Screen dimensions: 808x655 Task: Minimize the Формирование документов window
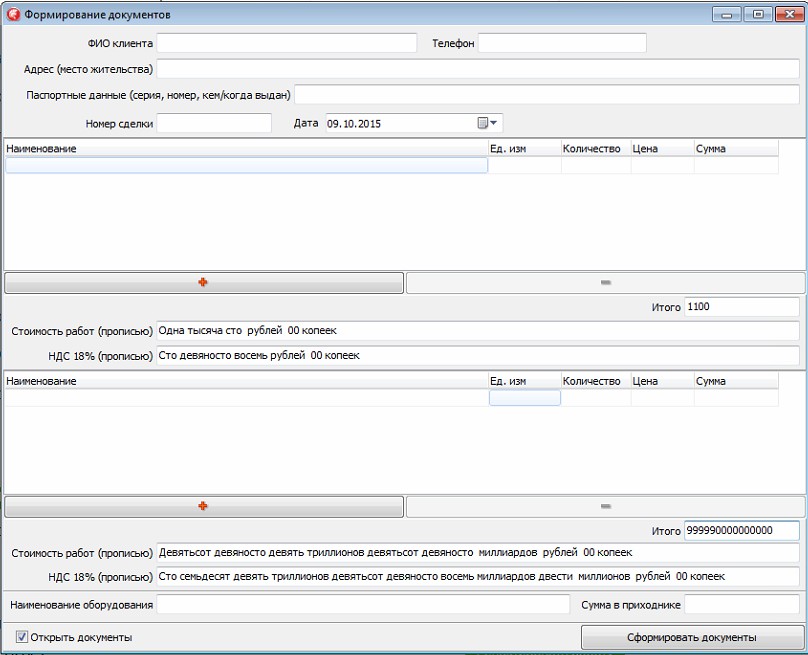pos(727,14)
